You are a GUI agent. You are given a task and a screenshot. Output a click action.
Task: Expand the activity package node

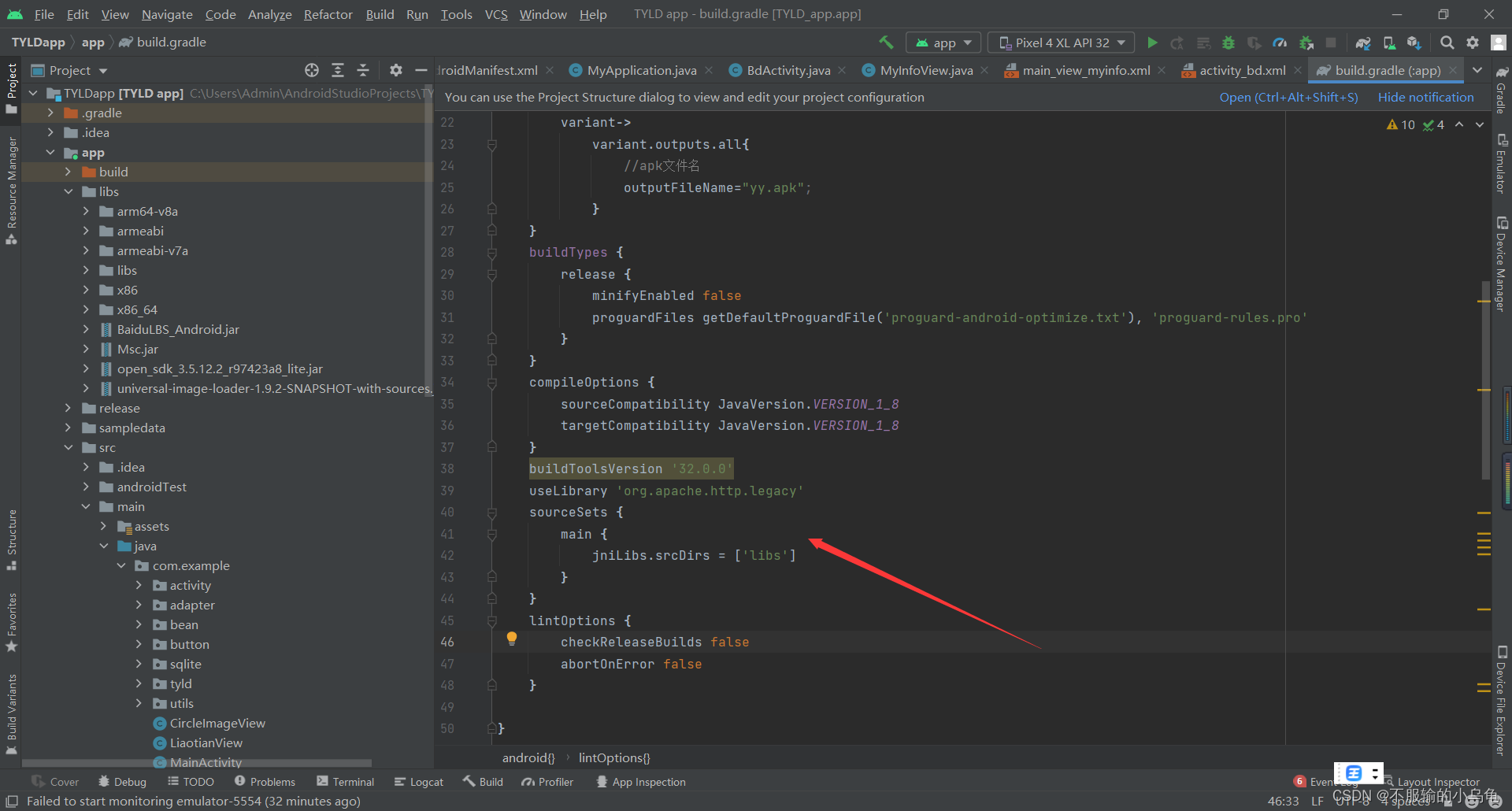[x=139, y=585]
